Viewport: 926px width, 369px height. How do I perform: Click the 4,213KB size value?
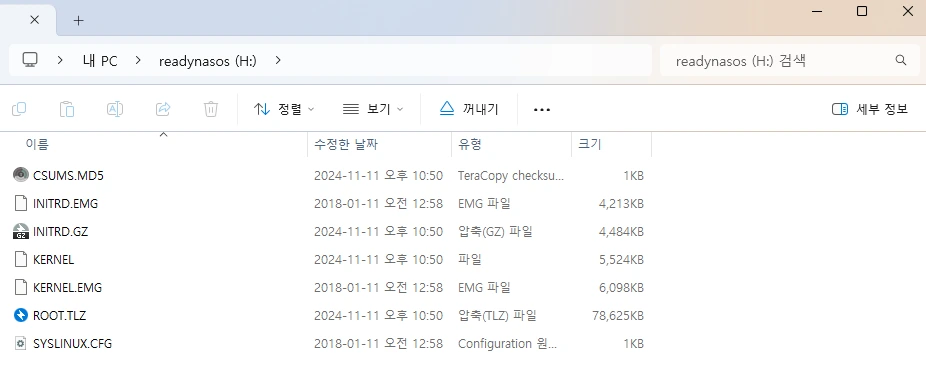pyautogui.click(x=621, y=204)
